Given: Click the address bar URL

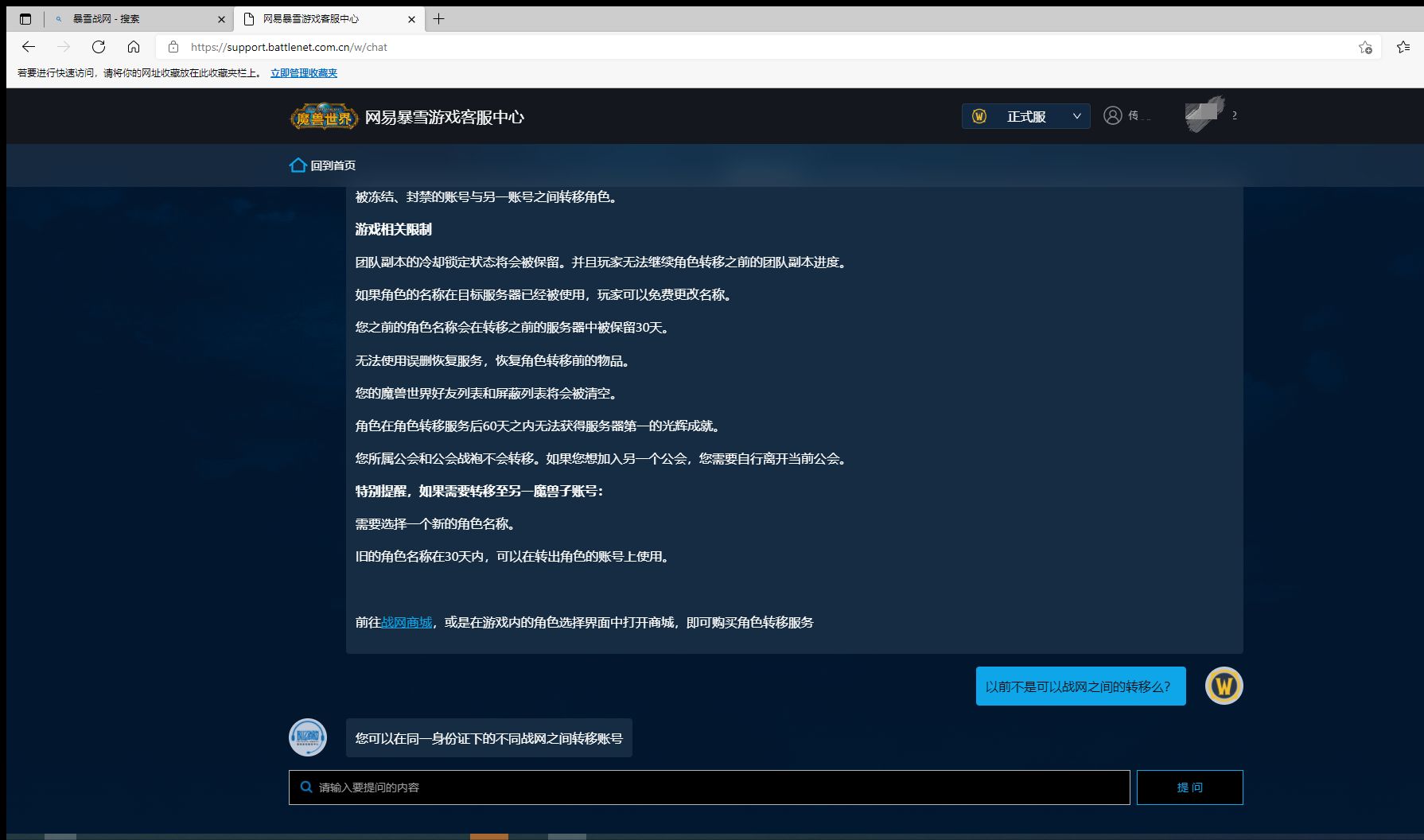Looking at the screenshot, I should (x=289, y=47).
